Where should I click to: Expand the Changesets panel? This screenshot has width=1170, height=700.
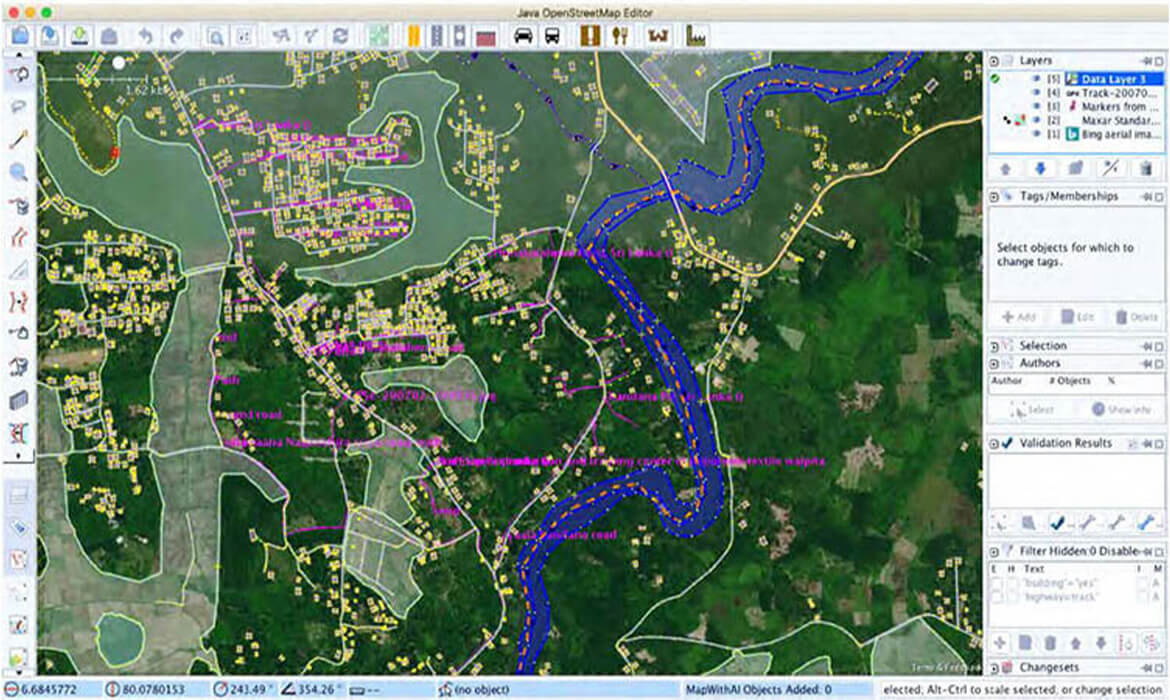pos(995,667)
